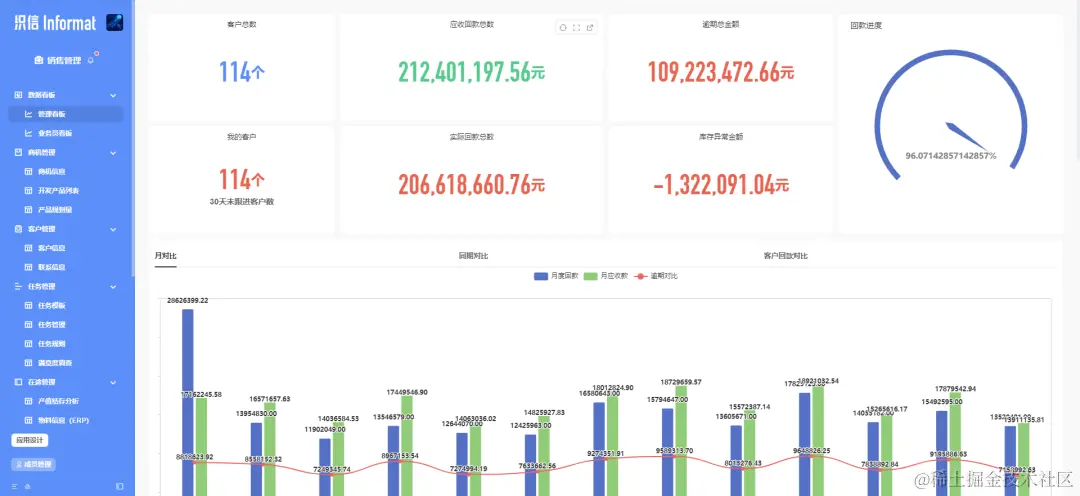1080x496 pixels.
Task: Click the table icon of 任务模板
Action: [29, 305]
